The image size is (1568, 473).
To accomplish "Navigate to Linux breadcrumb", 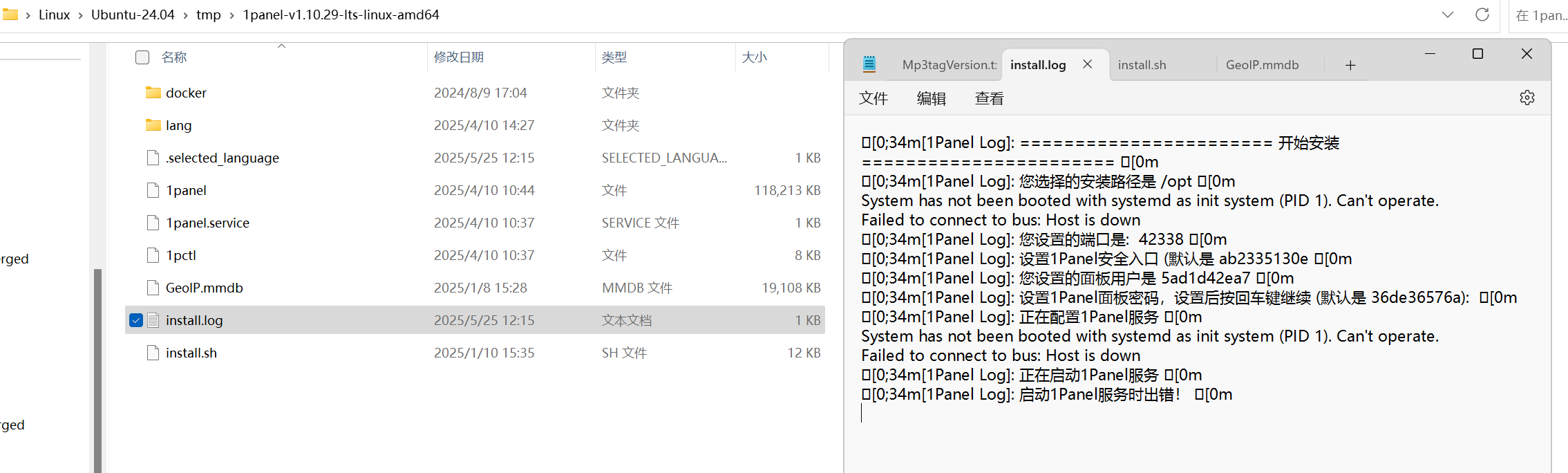I will pyautogui.click(x=54, y=15).
